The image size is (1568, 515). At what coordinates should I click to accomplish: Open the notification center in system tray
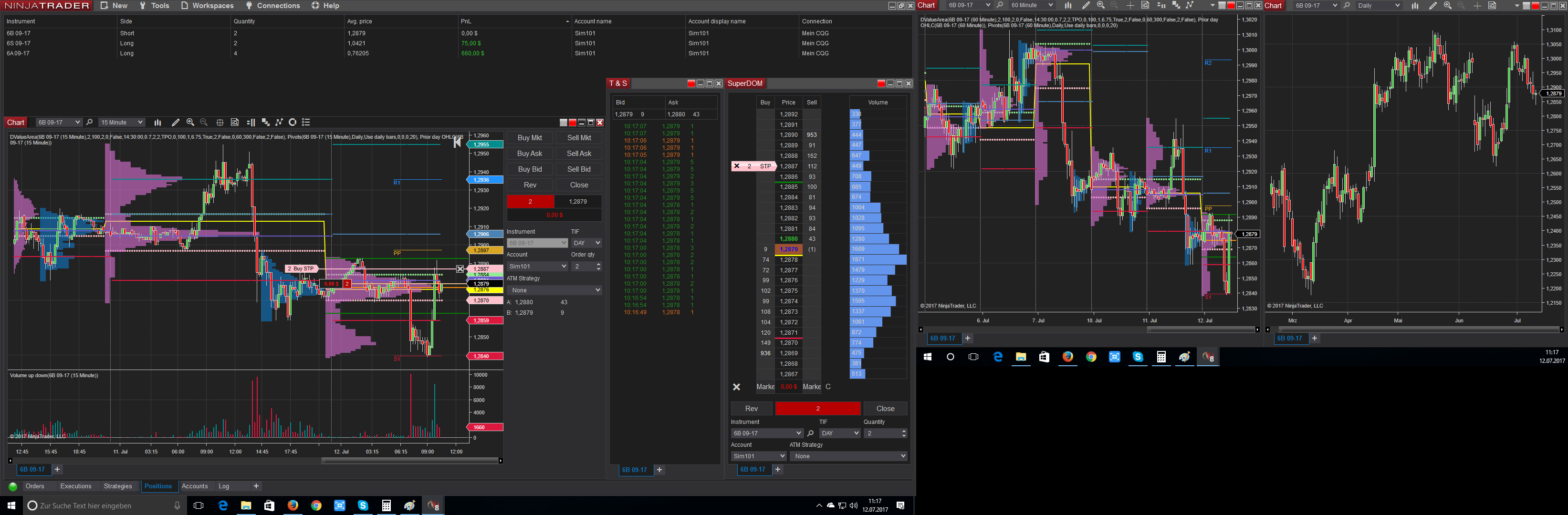pyautogui.click(x=900, y=505)
